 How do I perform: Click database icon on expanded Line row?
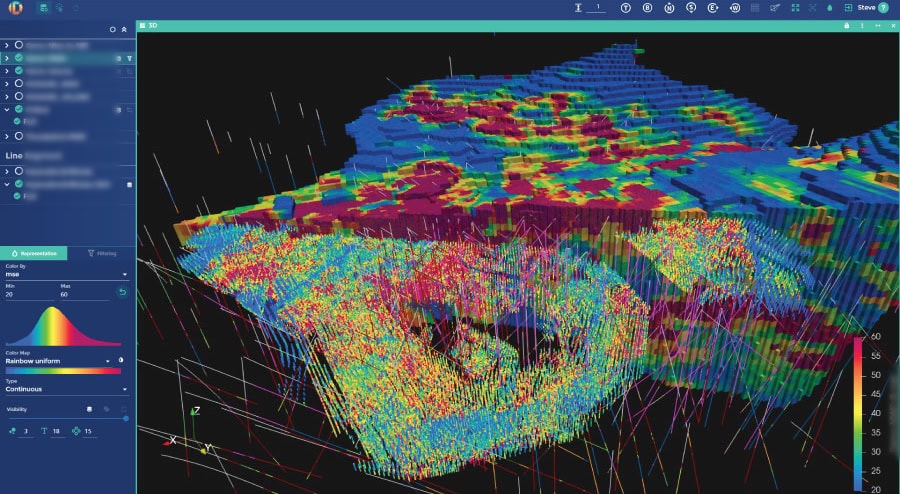point(129,184)
